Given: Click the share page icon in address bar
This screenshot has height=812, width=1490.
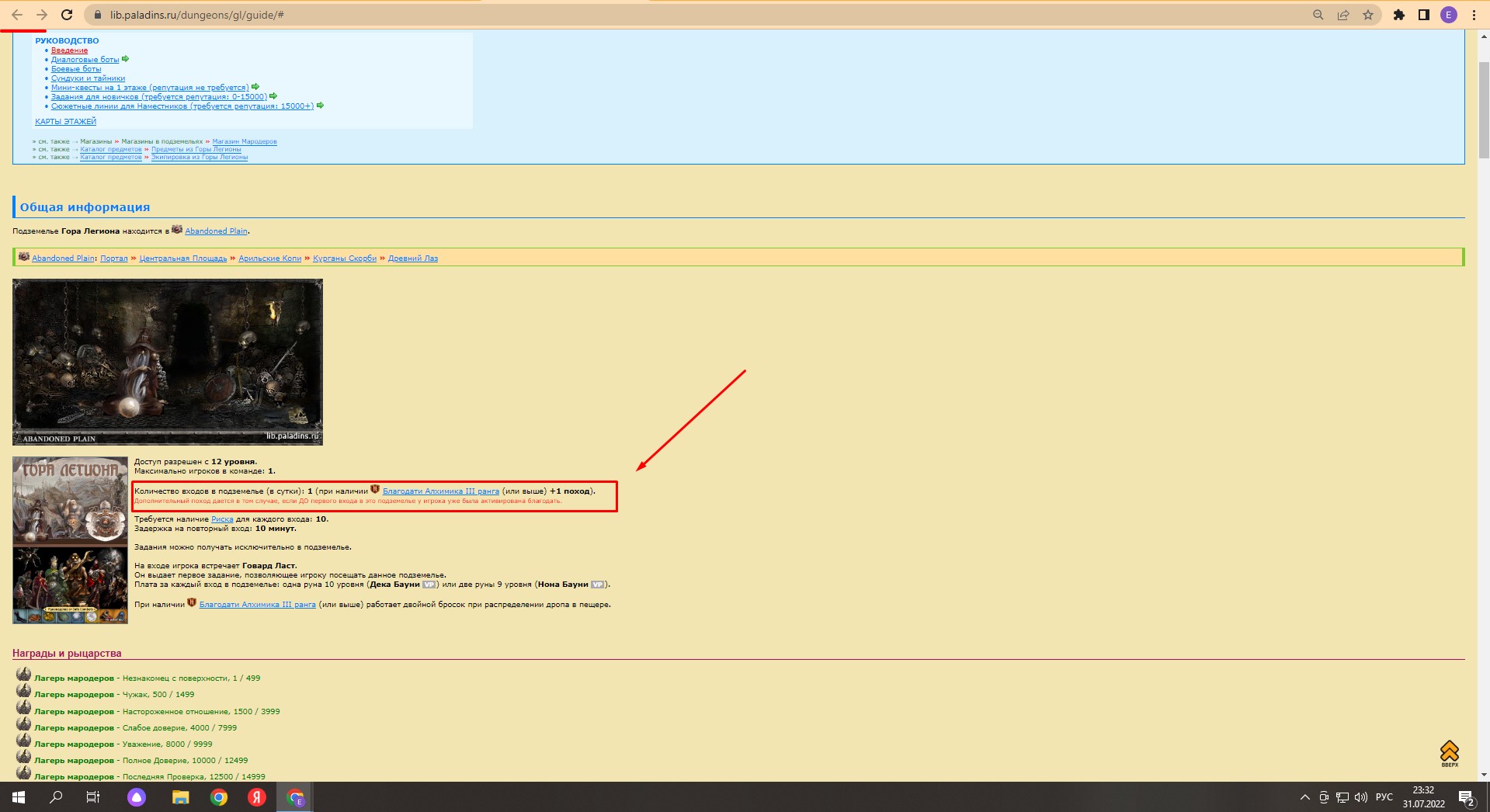Looking at the screenshot, I should click(x=1343, y=15).
